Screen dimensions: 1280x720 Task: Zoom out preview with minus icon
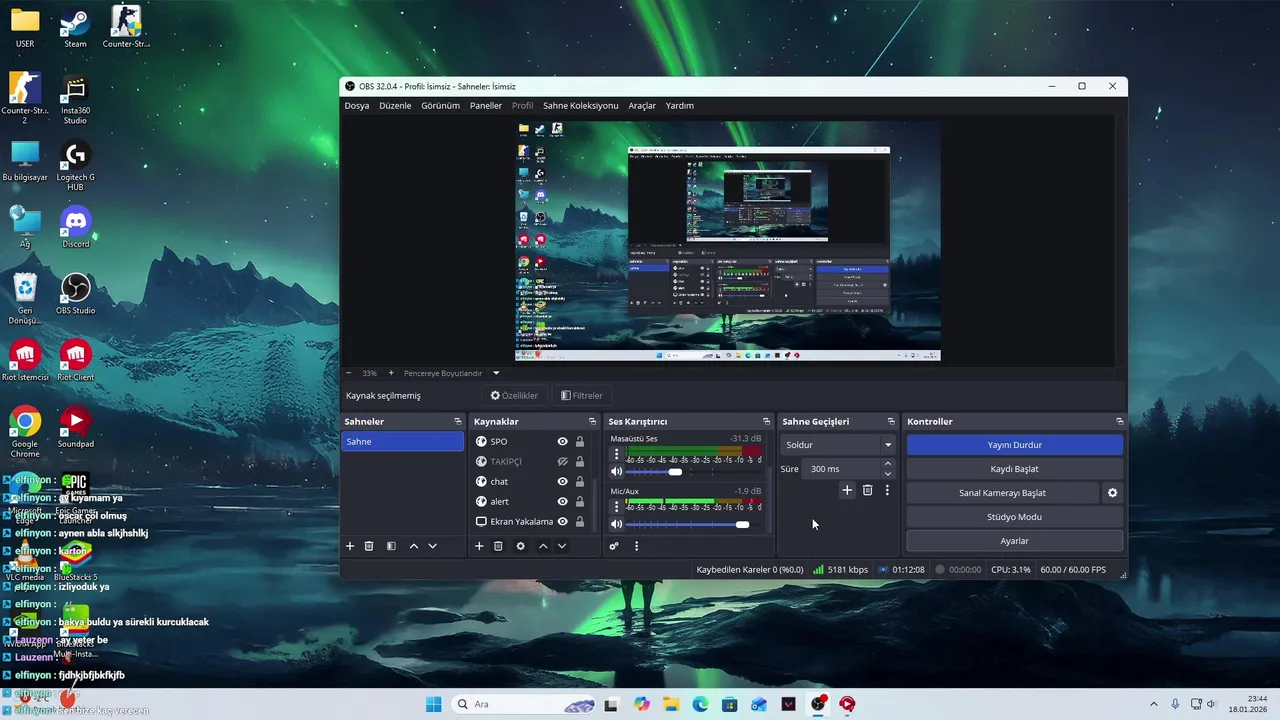pyautogui.click(x=349, y=373)
